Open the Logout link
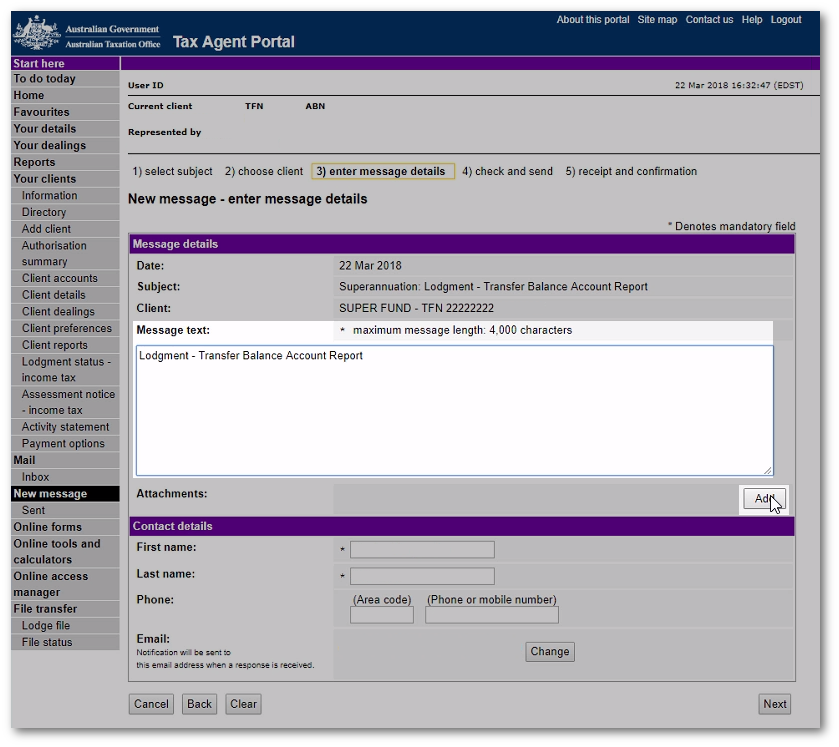The image size is (839, 747). (x=786, y=20)
